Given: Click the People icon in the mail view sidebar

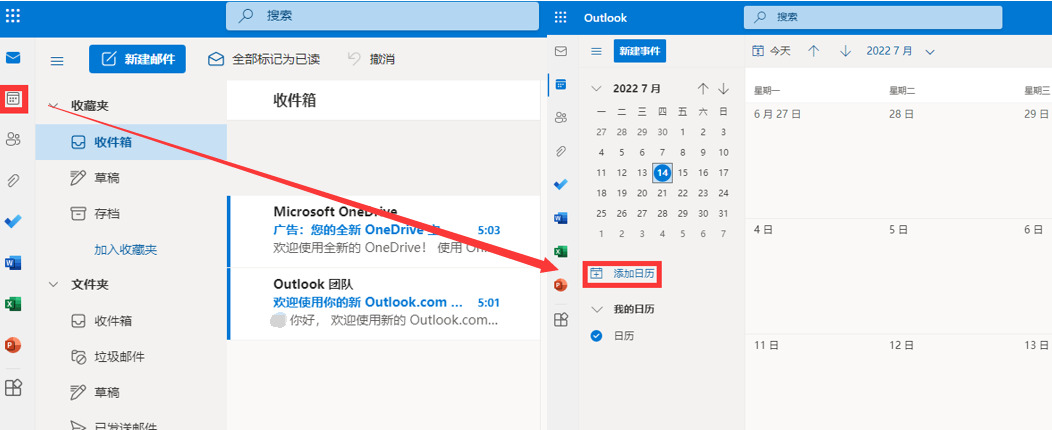Looking at the screenshot, I should 13,139.
